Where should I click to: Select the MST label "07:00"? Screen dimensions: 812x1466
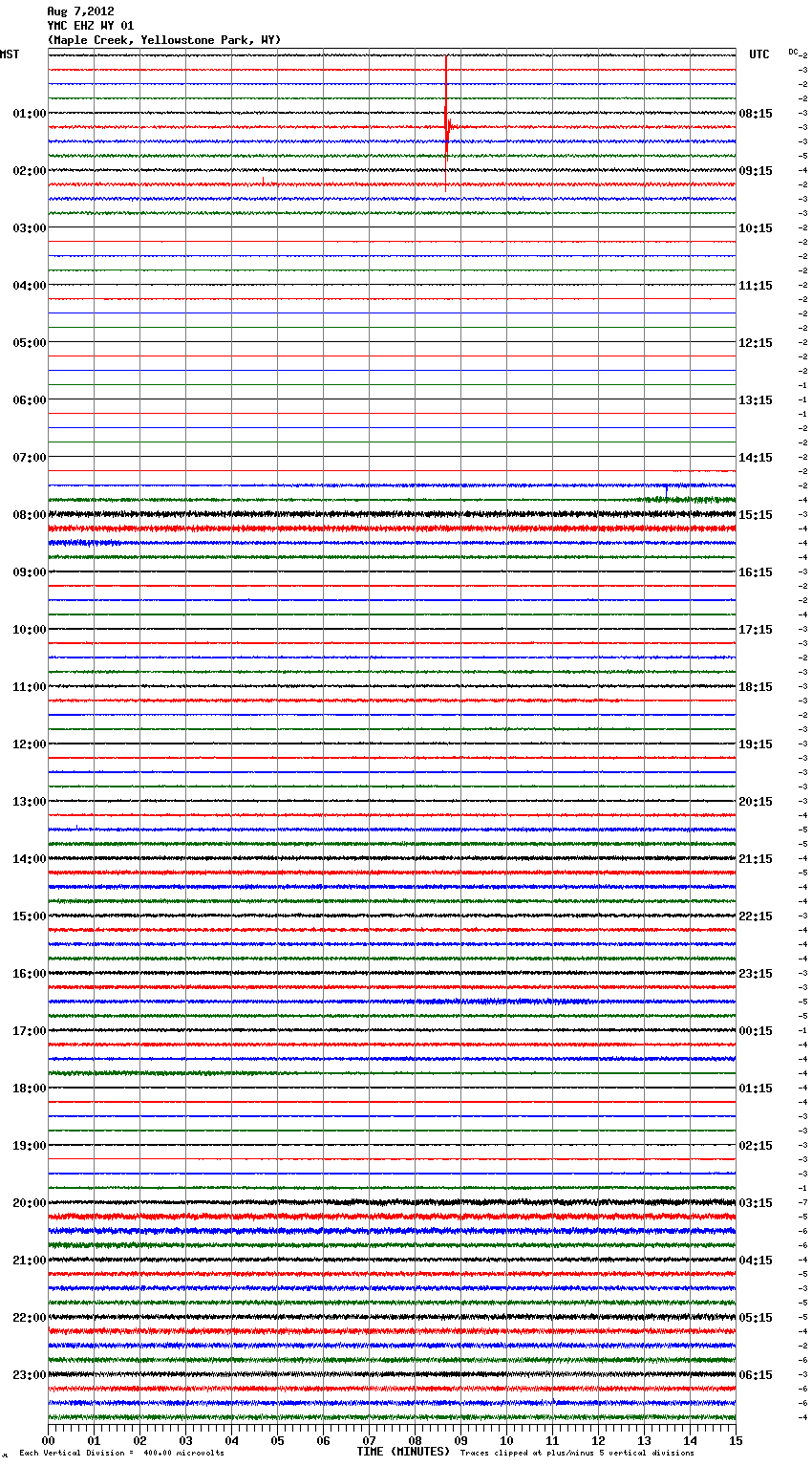pyautogui.click(x=30, y=458)
